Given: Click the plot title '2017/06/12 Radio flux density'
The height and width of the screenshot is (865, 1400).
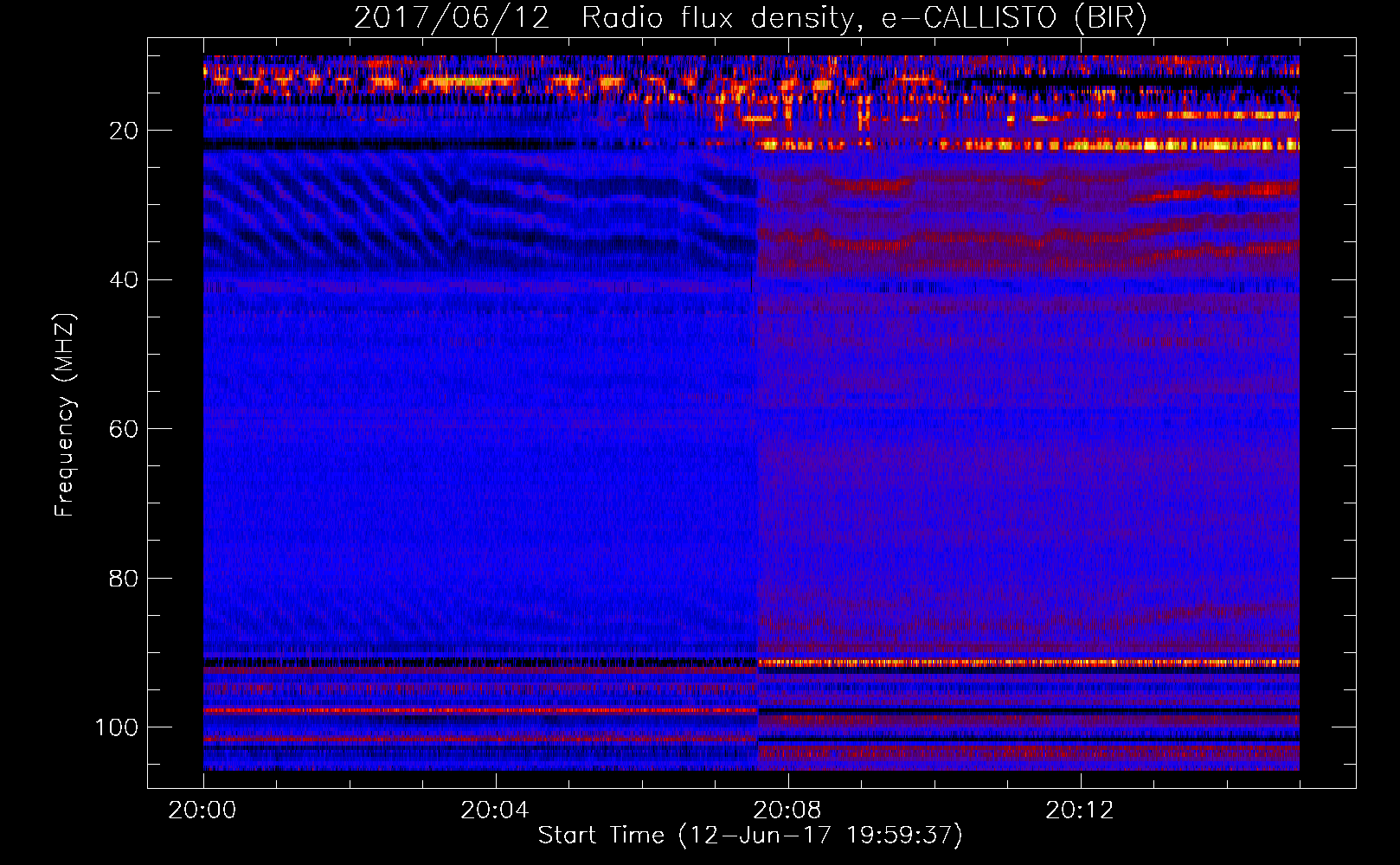Looking at the screenshot, I should point(751,18).
